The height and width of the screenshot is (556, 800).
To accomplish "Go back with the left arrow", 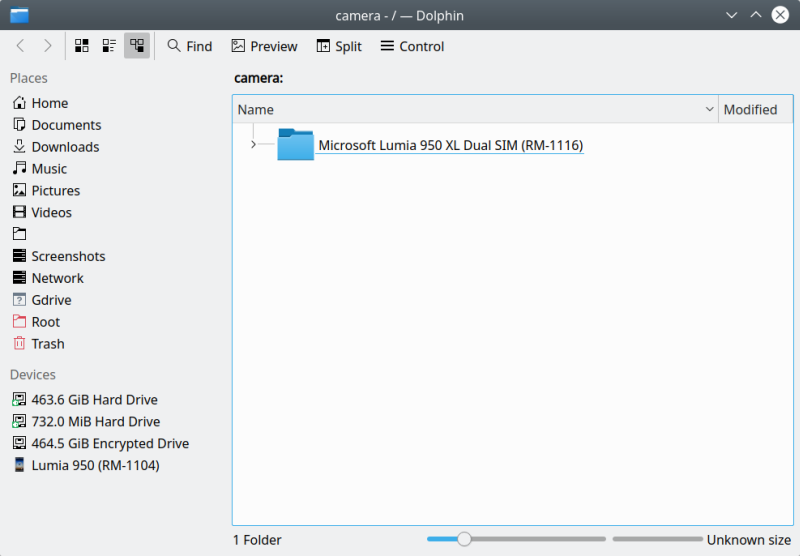I will [20, 46].
